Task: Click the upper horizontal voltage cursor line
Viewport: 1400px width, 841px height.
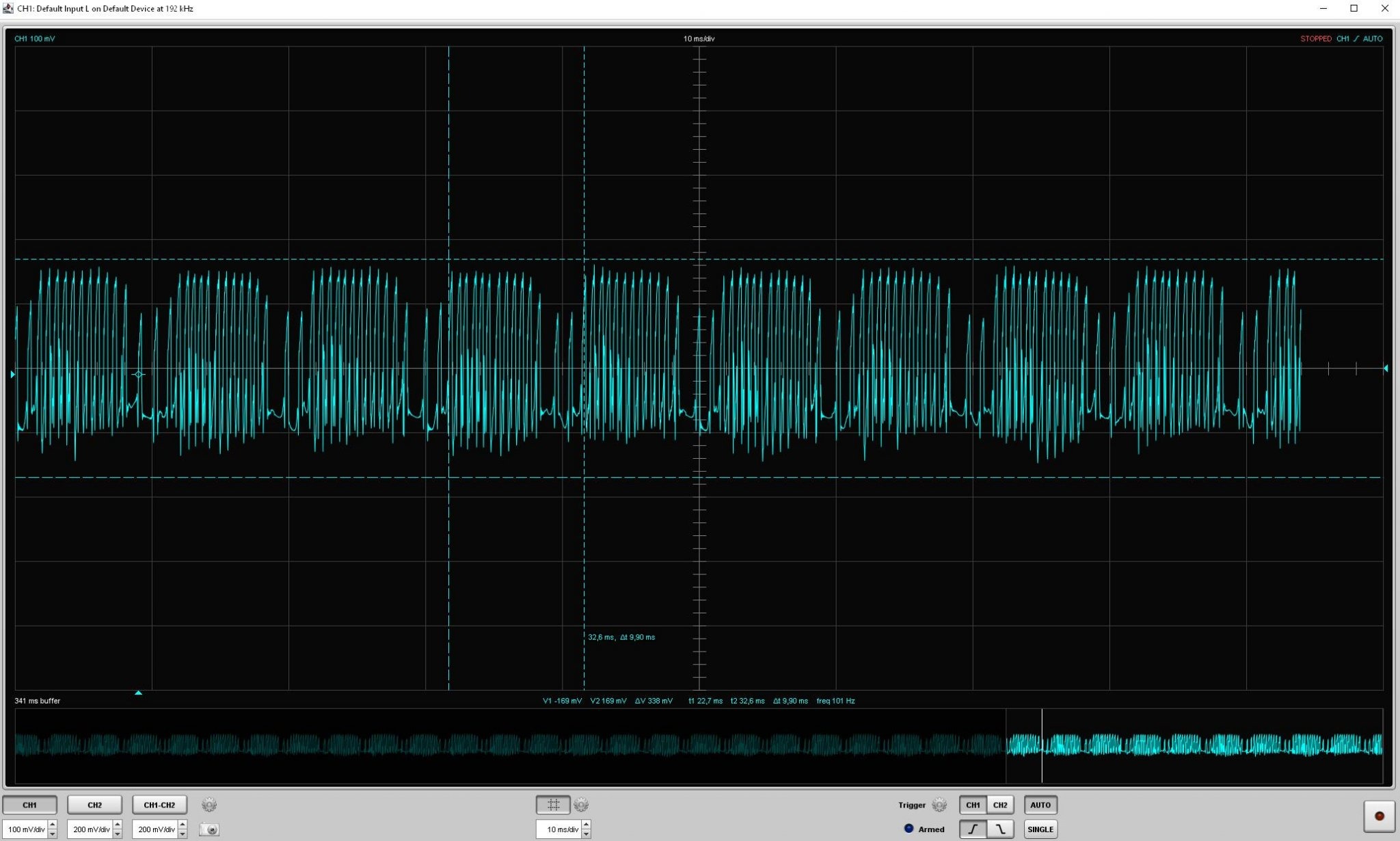Action: [699, 259]
